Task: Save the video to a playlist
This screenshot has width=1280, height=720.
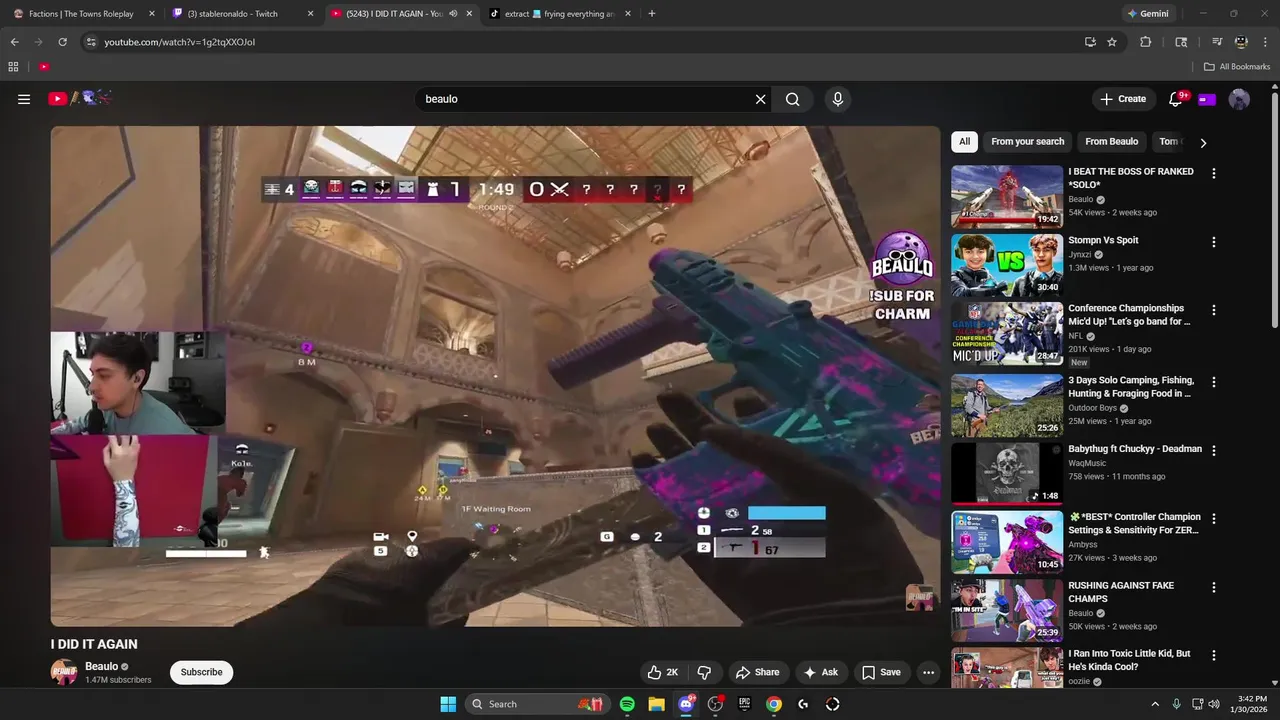Action: 881,672
